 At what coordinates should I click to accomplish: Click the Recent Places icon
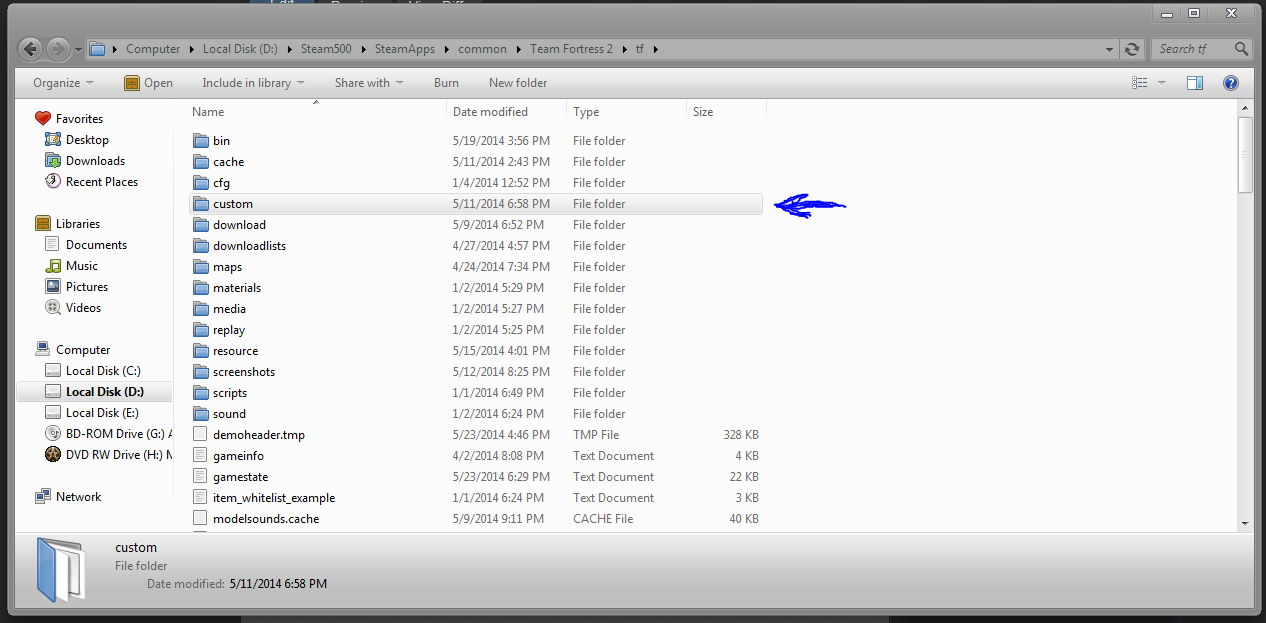tap(53, 182)
